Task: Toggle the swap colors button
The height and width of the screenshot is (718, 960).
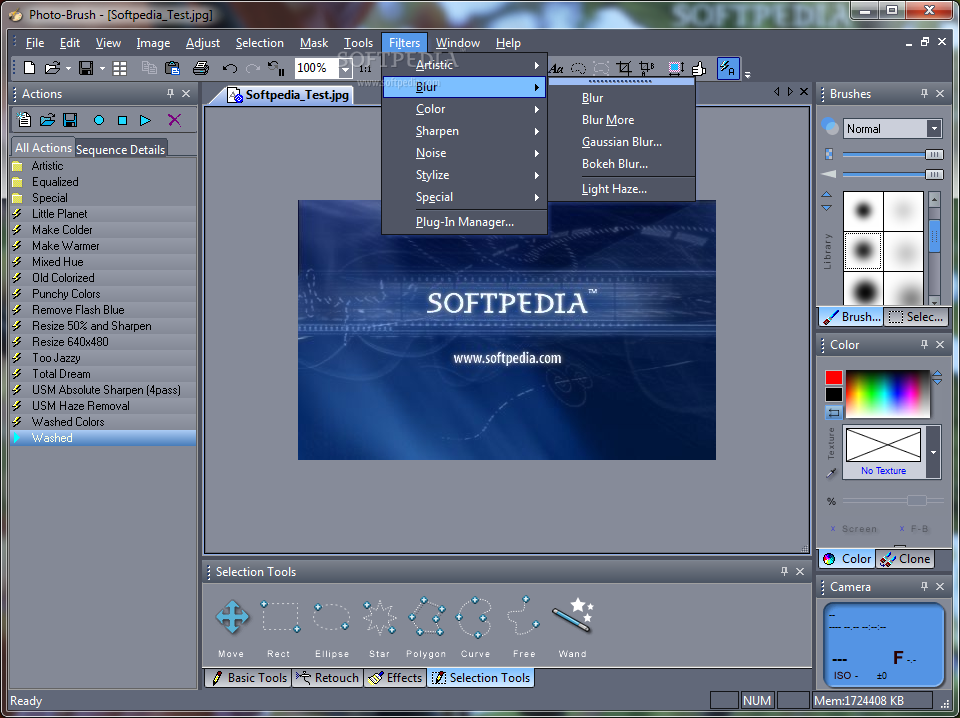Action: tap(833, 412)
